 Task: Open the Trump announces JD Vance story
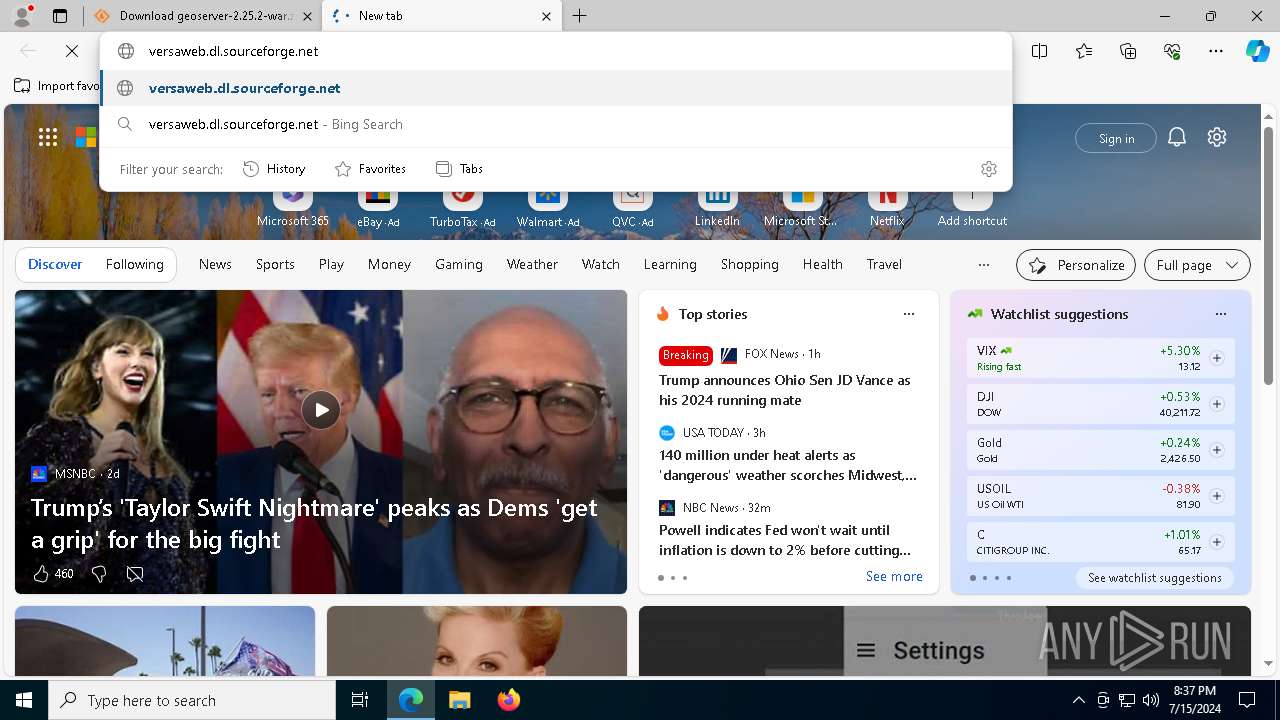tap(785, 390)
